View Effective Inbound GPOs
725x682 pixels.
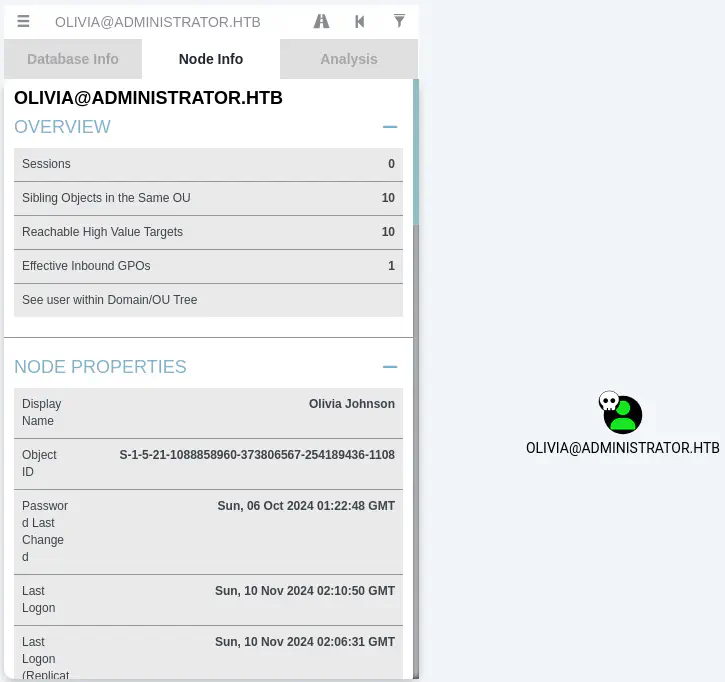tap(208, 266)
